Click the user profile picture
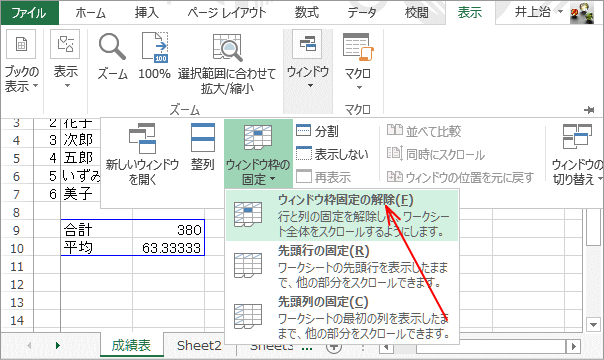 click(582, 13)
